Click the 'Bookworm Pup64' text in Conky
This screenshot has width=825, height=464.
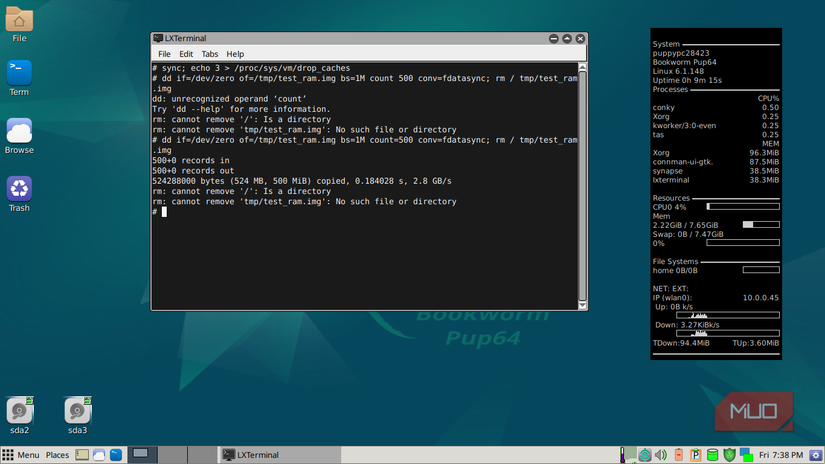coord(685,62)
